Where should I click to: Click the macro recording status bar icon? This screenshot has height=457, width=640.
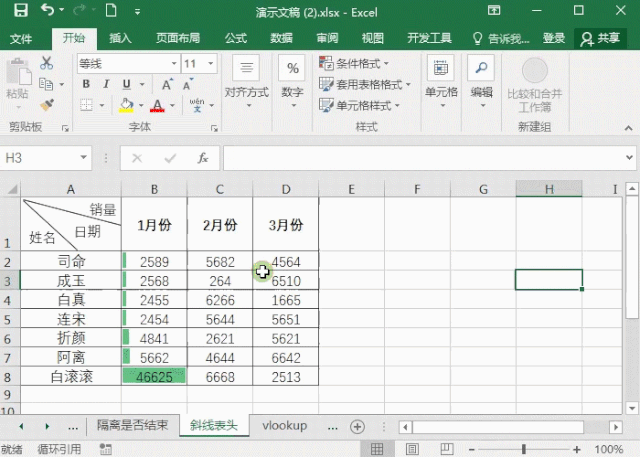[106, 449]
